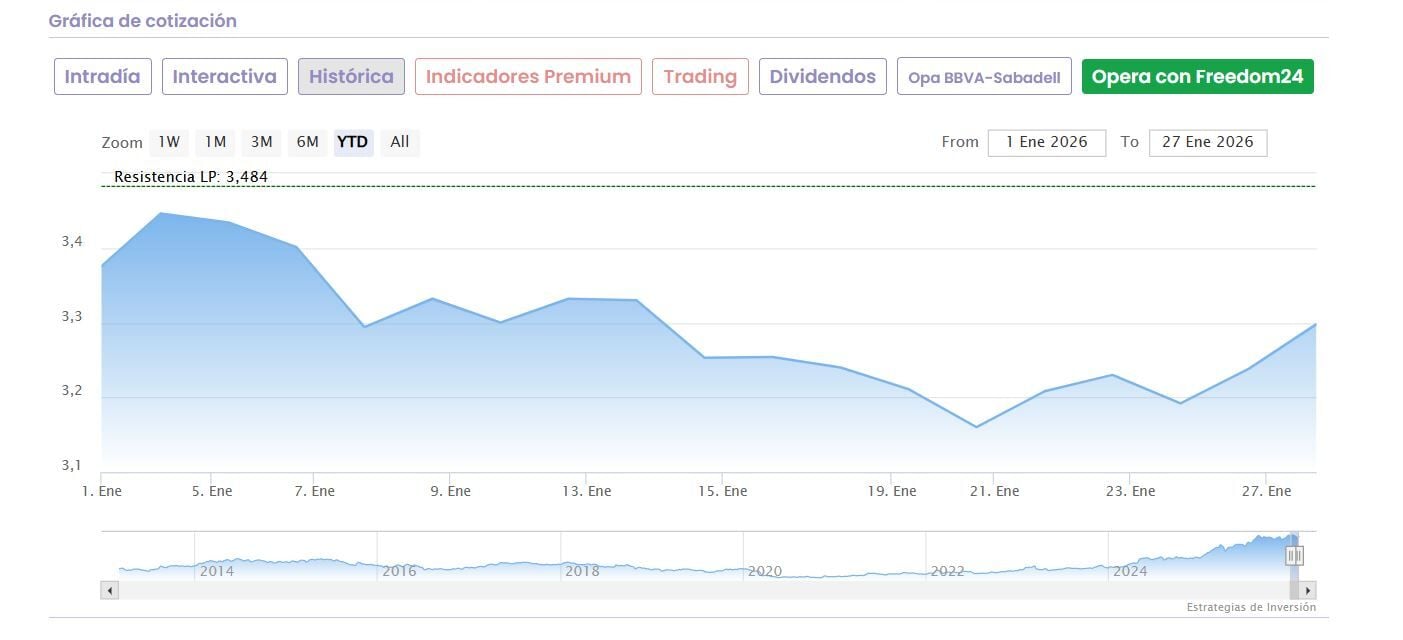The image size is (1403, 640).
Task: Click the From date input field
Action: [x=1046, y=142]
